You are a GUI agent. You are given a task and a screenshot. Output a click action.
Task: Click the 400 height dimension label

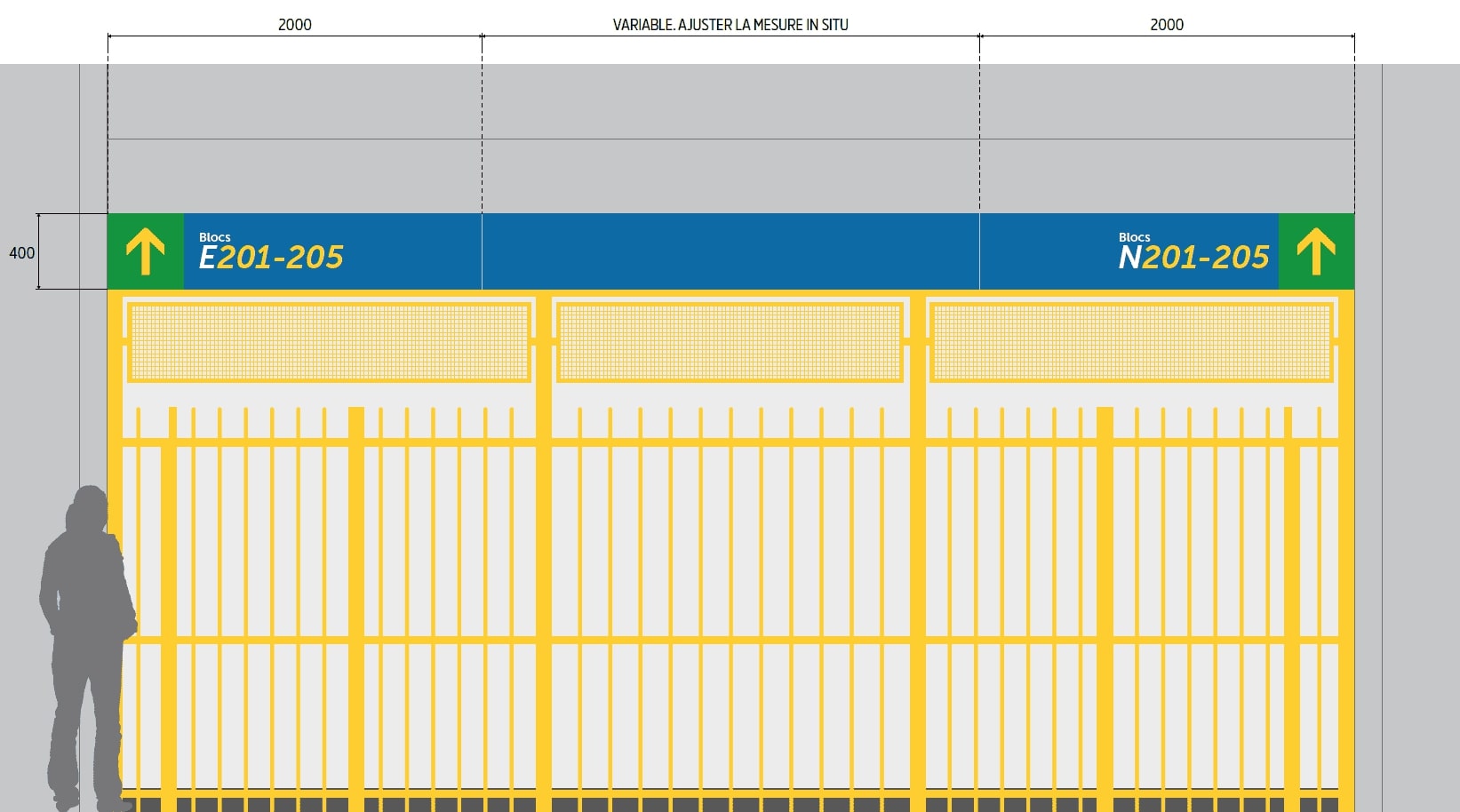(21, 253)
